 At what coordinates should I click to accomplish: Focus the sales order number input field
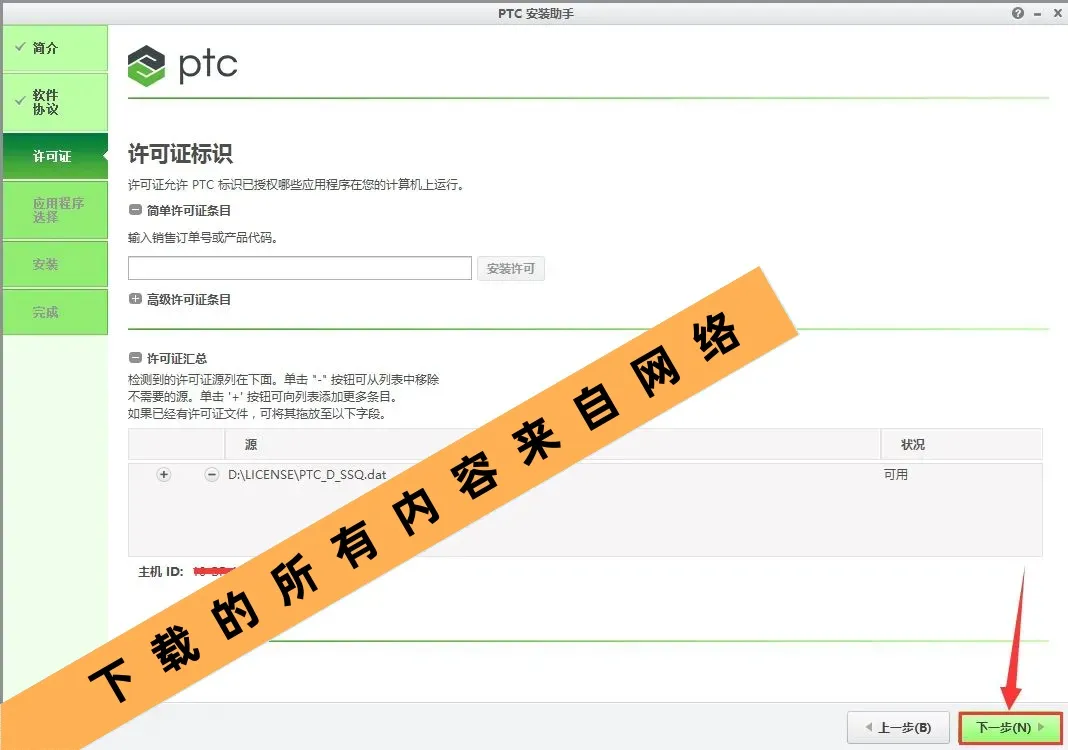[299, 268]
